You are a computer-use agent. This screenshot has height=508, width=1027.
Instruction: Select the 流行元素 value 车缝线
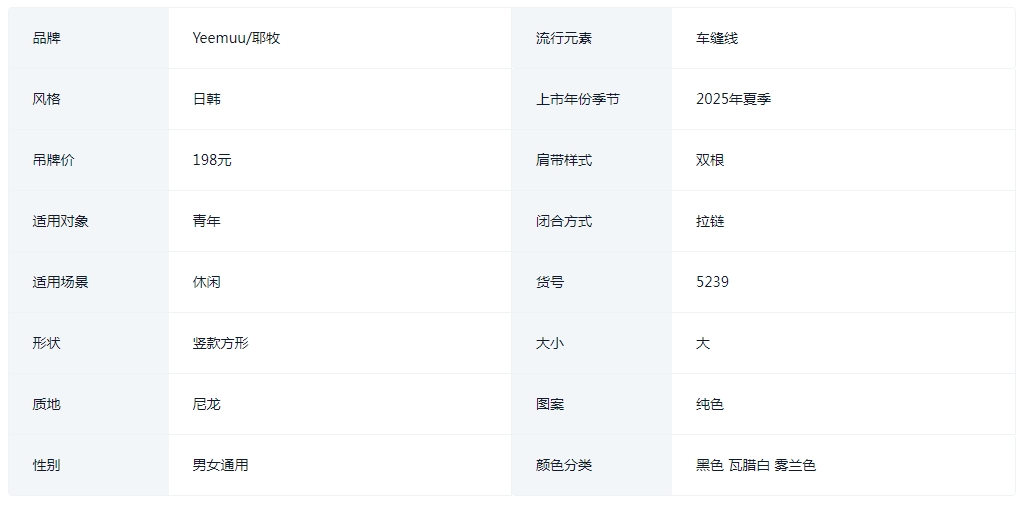coord(717,38)
